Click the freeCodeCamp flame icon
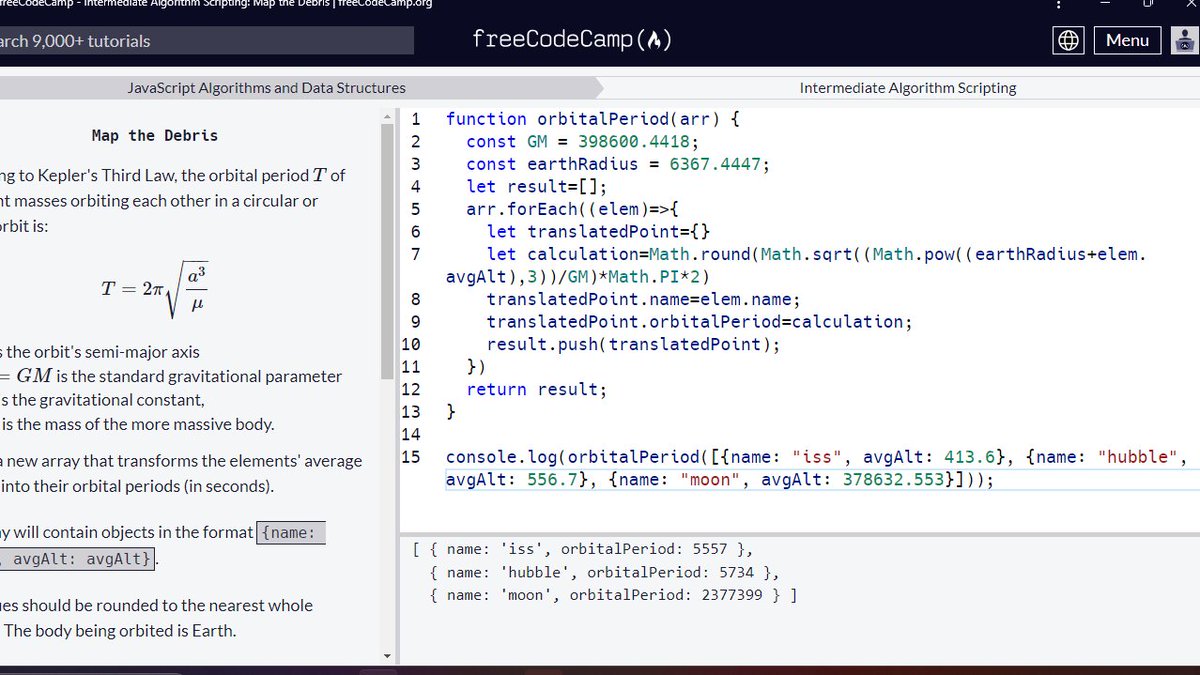 654,41
